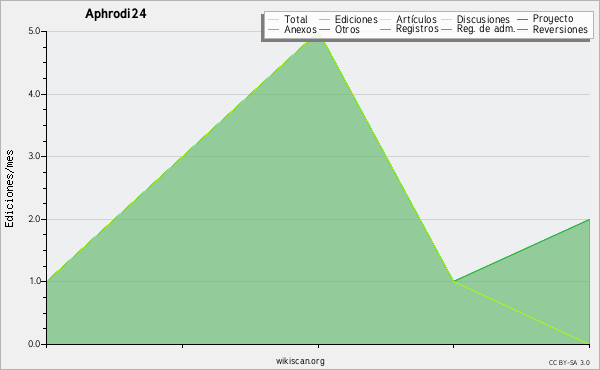Click the Registros legend color line
This screenshot has width=600, height=370.
pyautogui.click(x=385, y=29)
